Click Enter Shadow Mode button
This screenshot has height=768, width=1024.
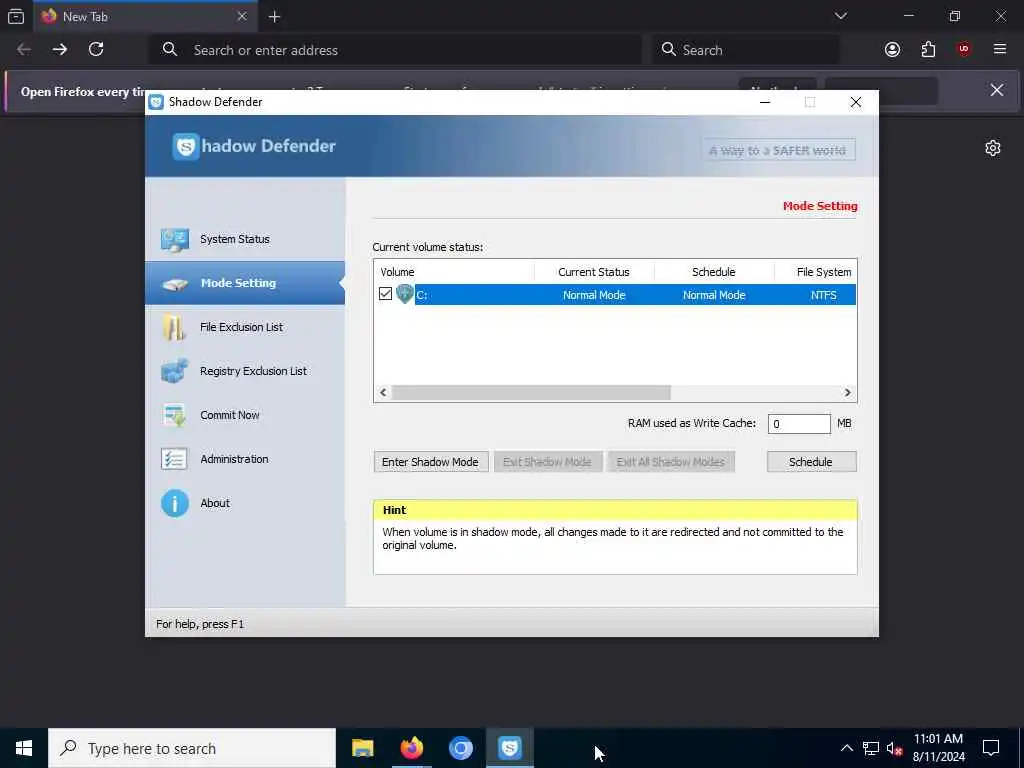coord(430,462)
